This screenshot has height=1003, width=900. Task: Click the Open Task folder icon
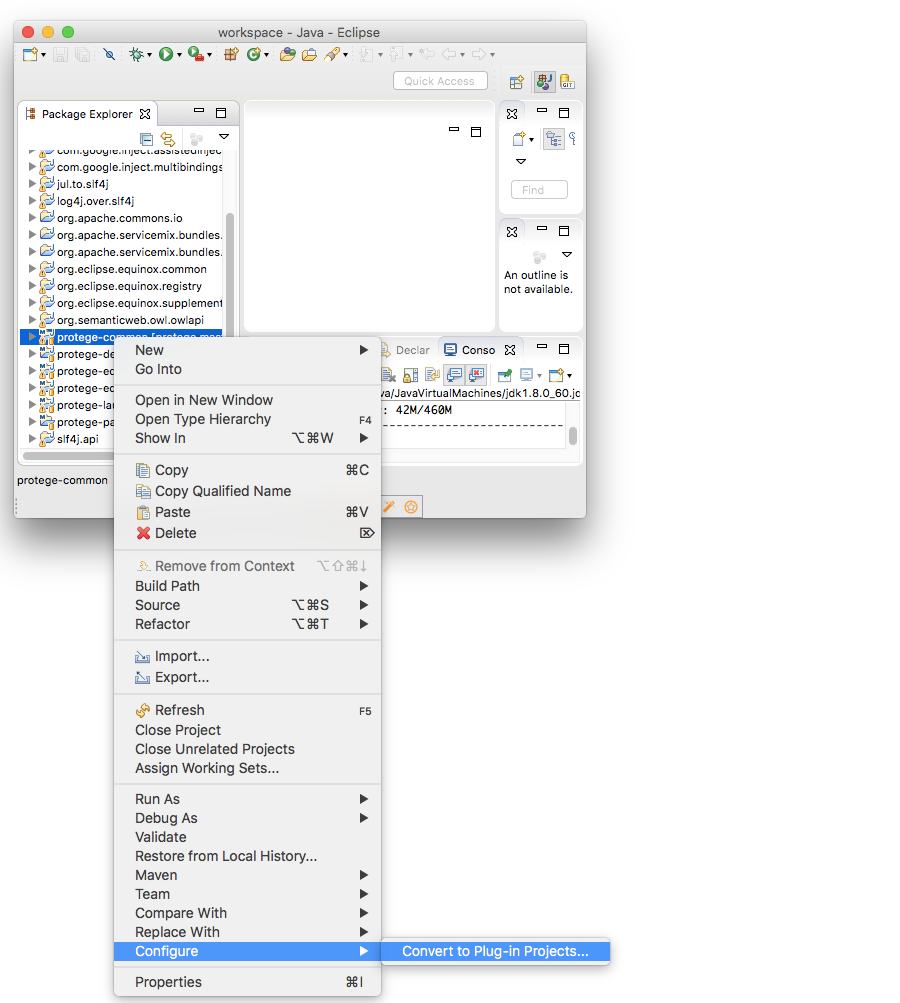309,54
